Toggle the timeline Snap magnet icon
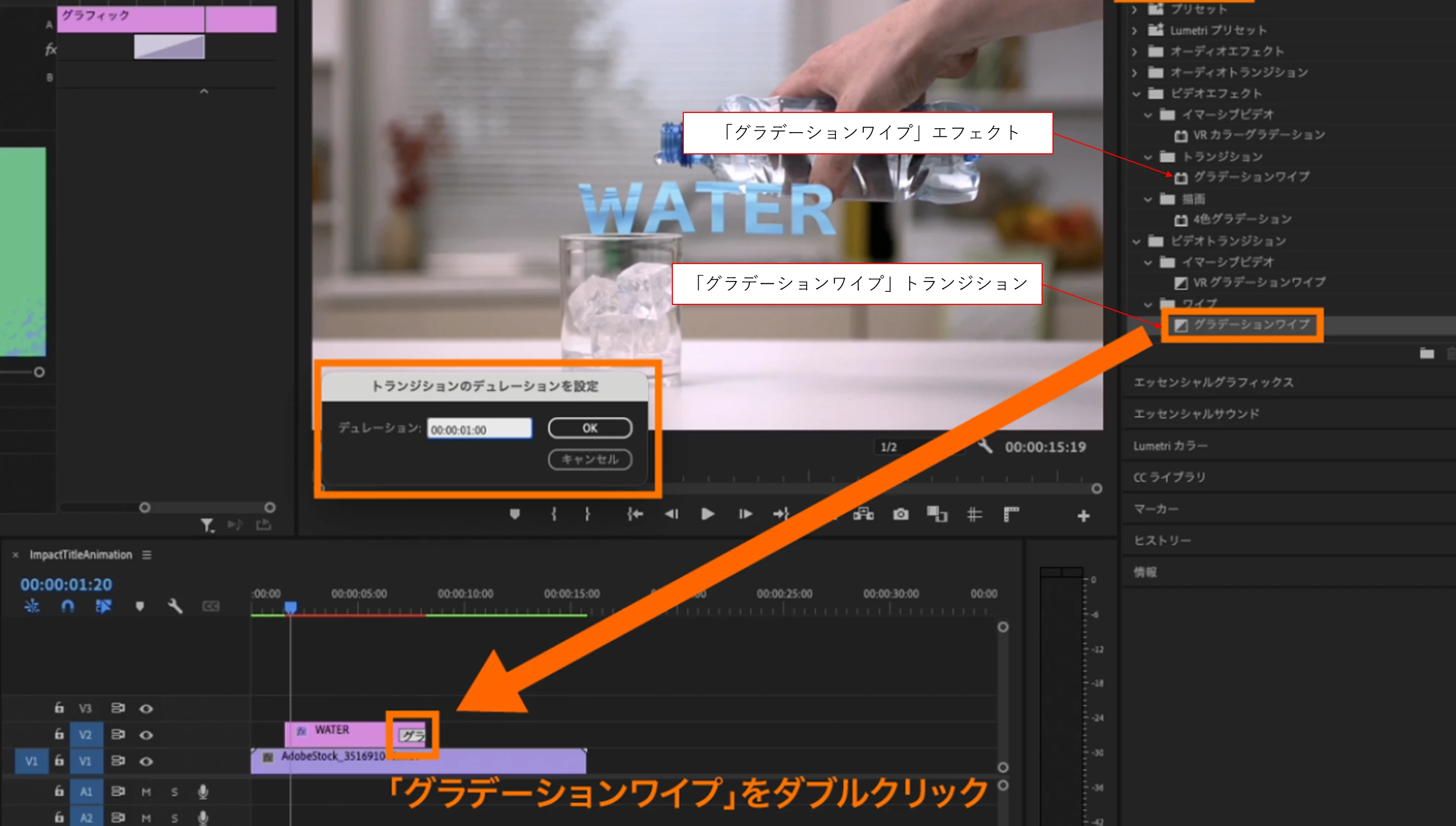This screenshot has height=826, width=1456. (x=68, y=607)
